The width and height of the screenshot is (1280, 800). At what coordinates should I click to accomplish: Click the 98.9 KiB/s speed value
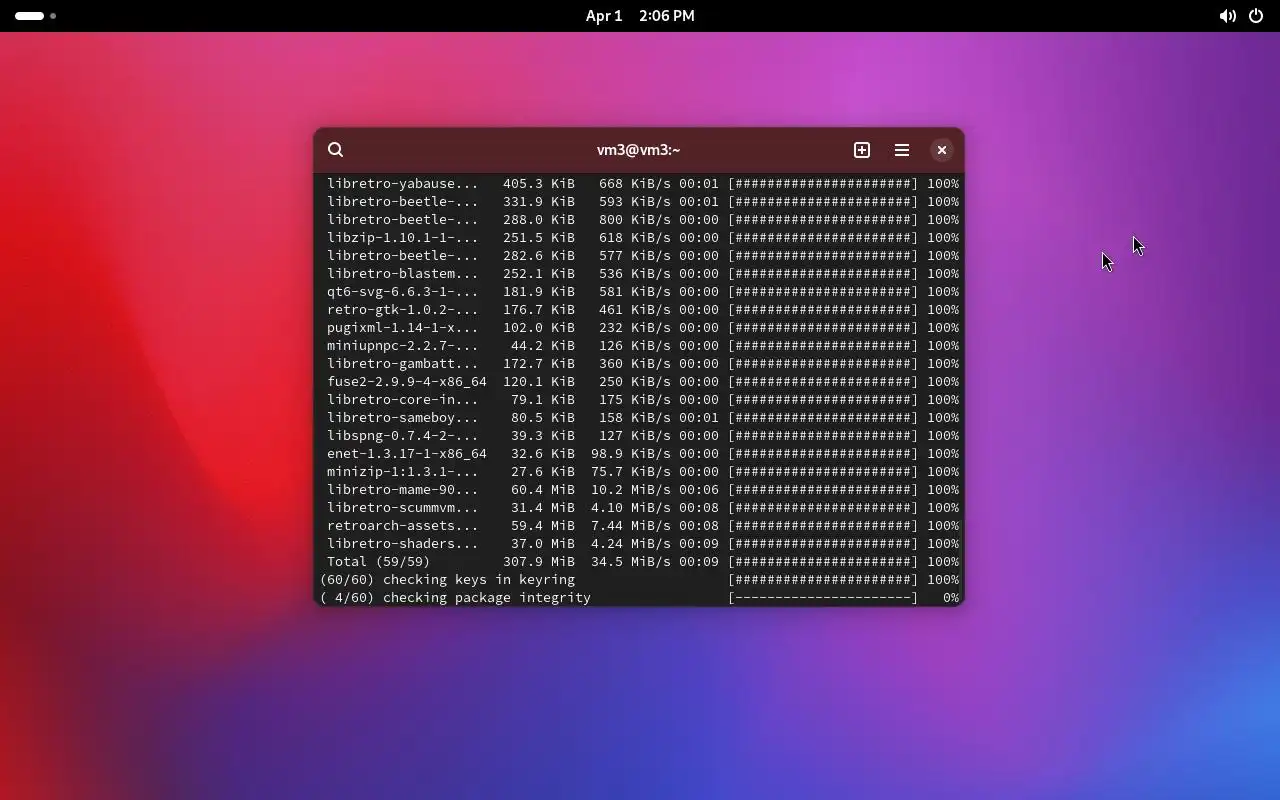[631, 454]
